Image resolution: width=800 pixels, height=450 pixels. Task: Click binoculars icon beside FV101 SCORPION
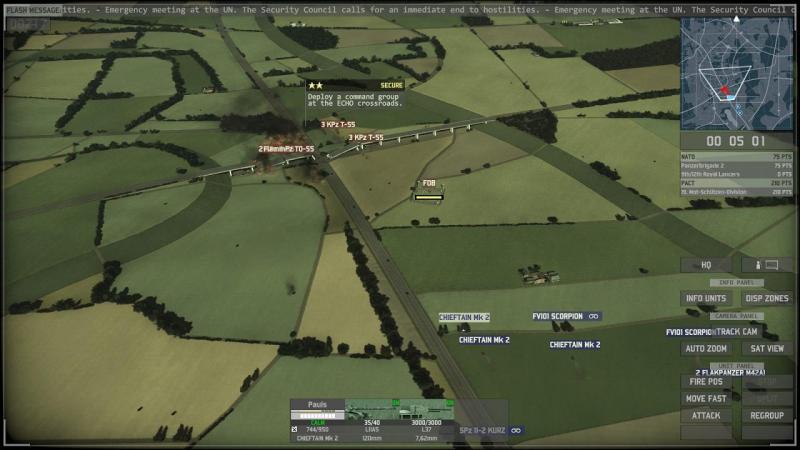click(x=593, y=316)
